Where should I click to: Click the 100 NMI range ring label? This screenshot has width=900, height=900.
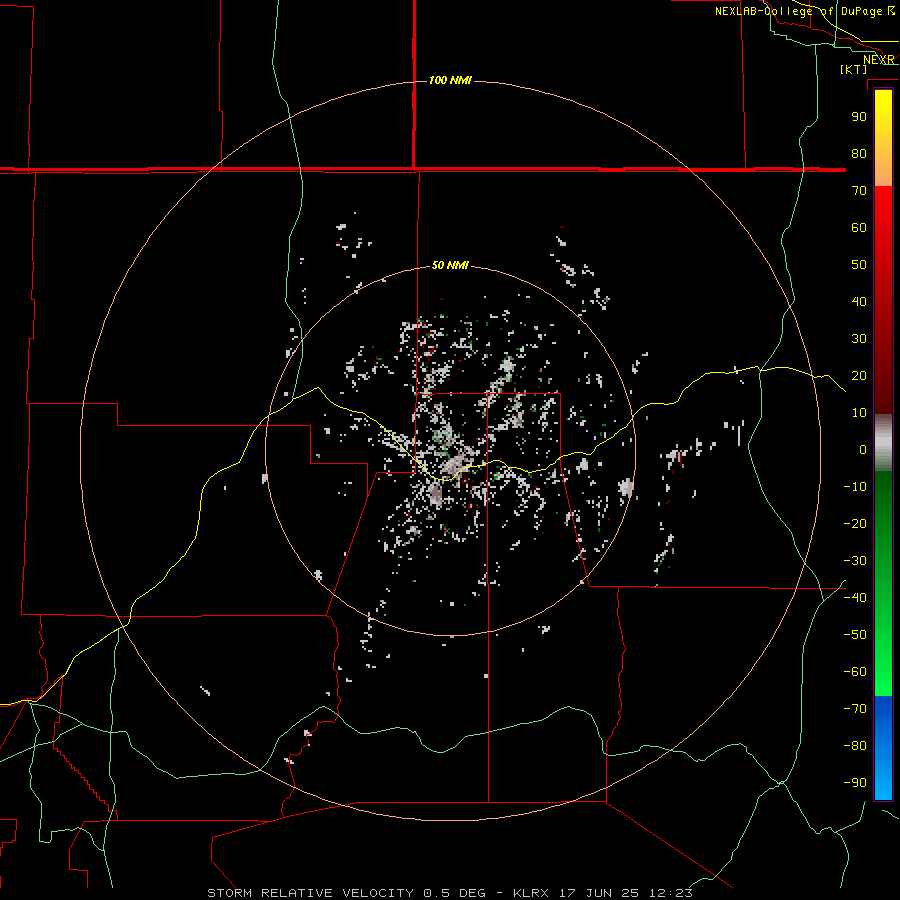[450, 80]
